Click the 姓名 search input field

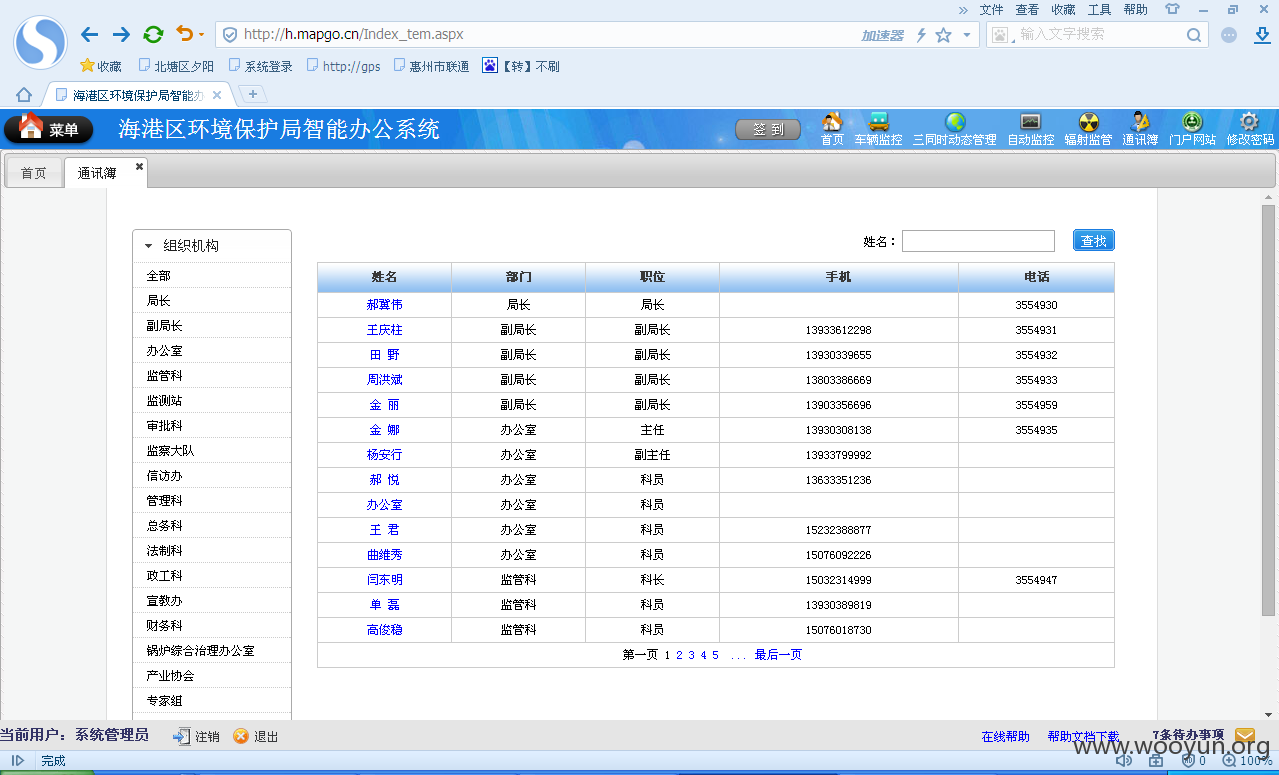click(978, 241)
